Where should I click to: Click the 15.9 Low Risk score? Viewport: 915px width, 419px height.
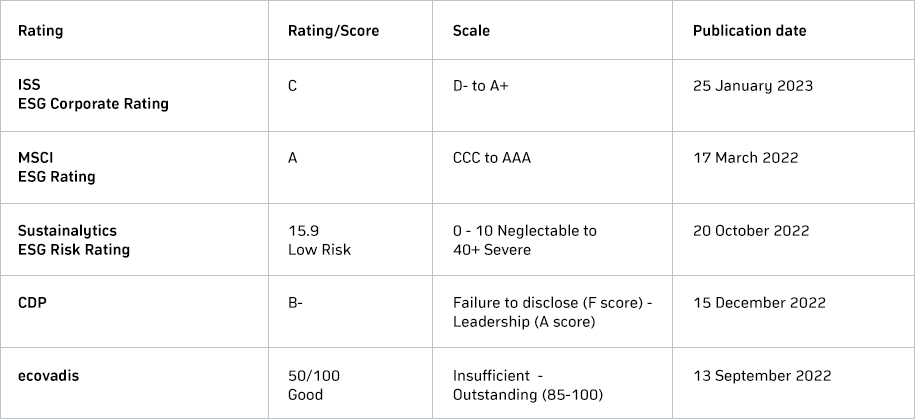click(319, 240)
